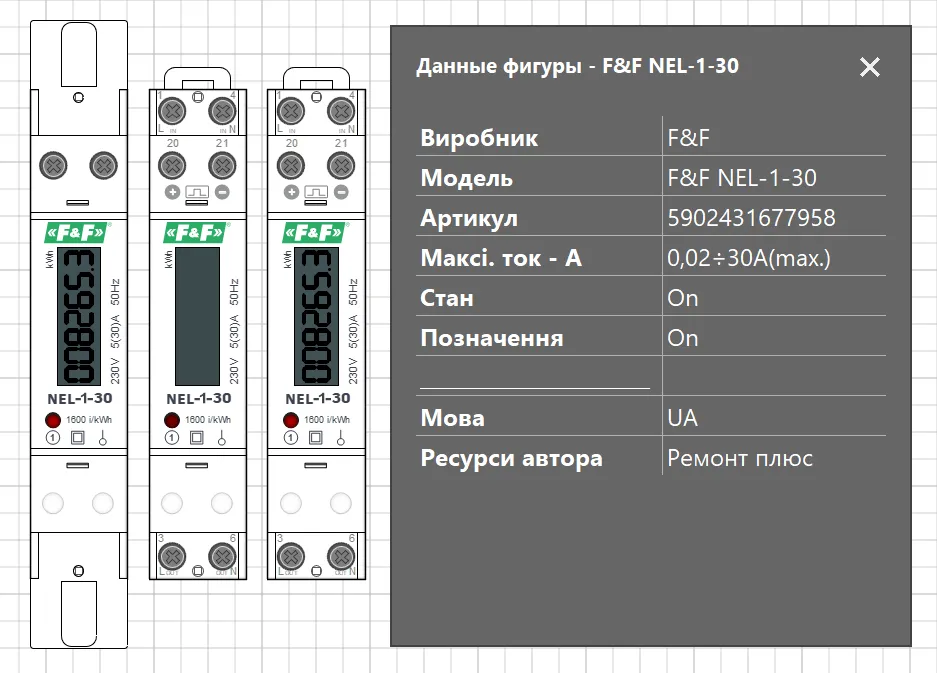Click the red LED on the left meter
Screen dimensions: 937x673
pyautogui.click(x=53, y=420)
